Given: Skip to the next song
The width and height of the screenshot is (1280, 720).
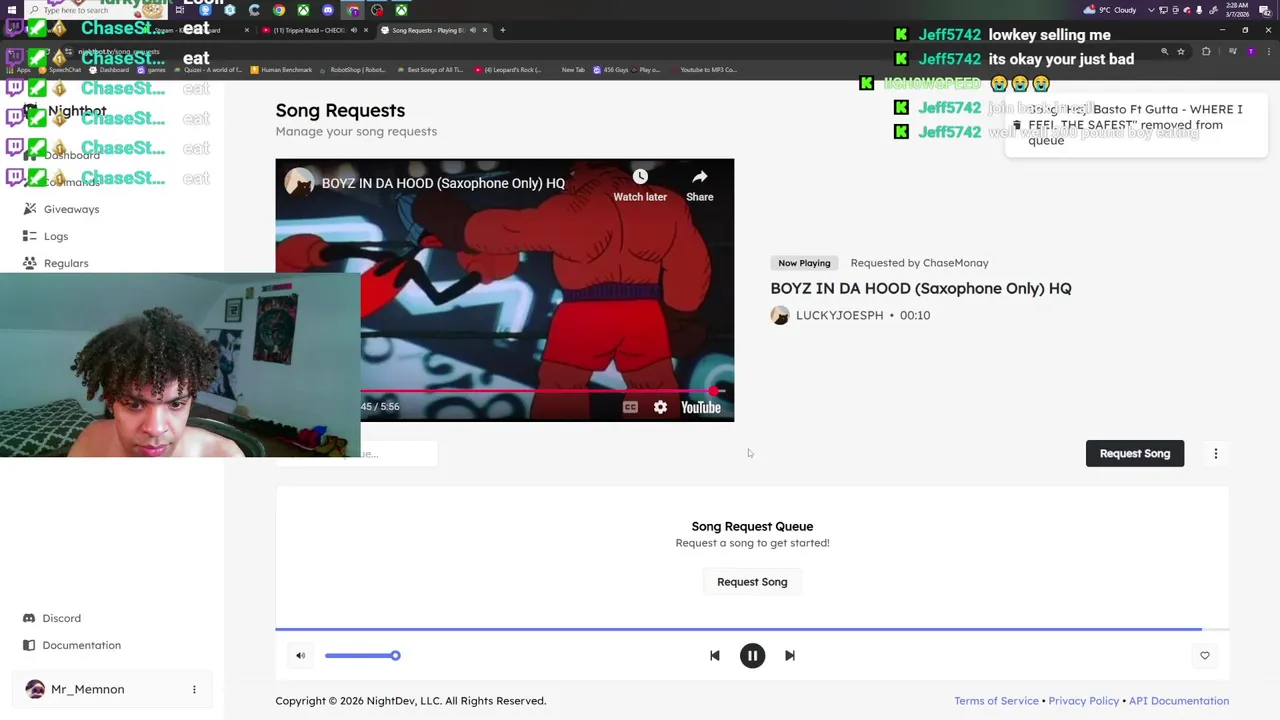Looking at the screenshot, I should [790, 656].
